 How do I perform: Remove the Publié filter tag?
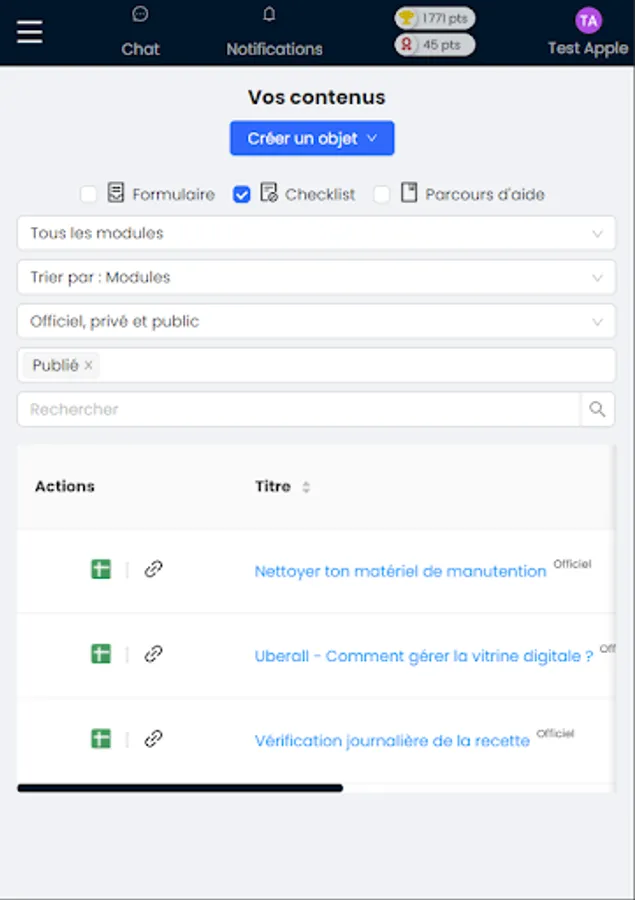88,366
